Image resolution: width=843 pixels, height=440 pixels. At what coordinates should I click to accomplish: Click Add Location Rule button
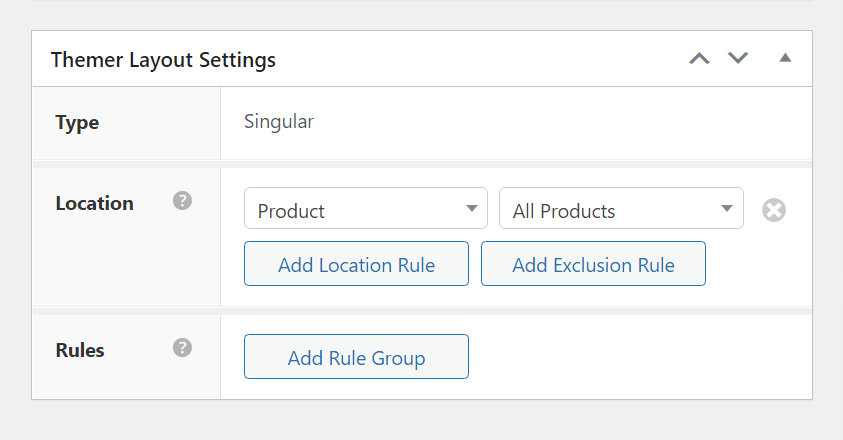(356, 264)
